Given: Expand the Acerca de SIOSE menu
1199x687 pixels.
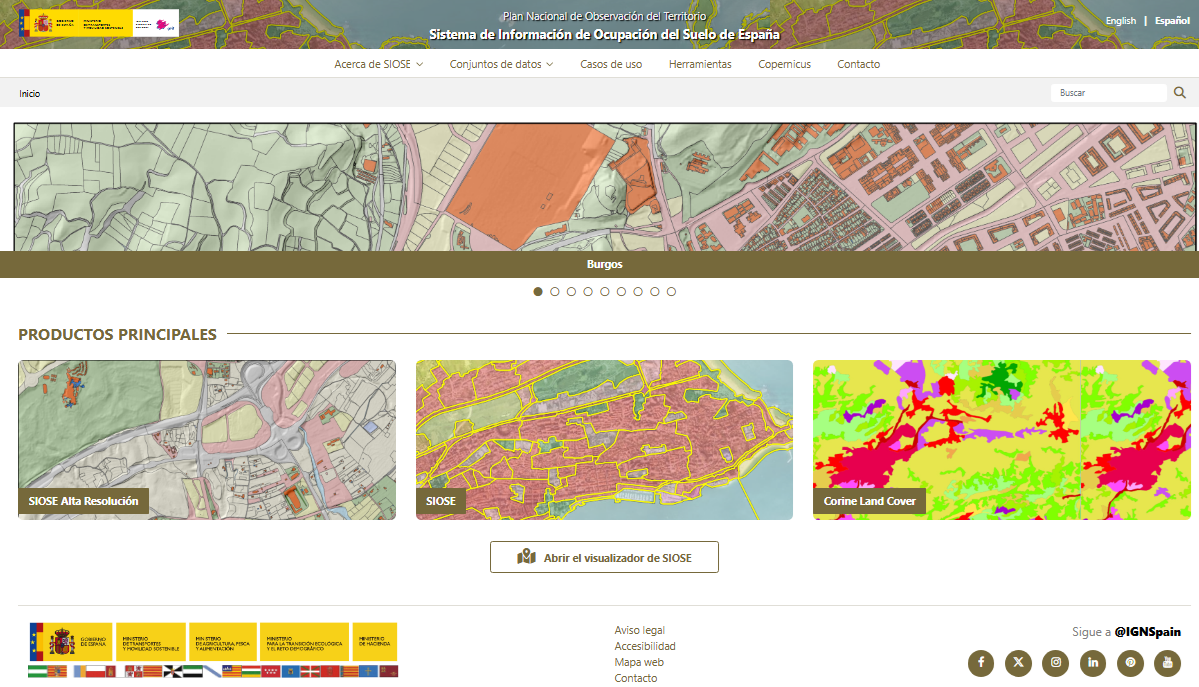Looking at the screenshot, I should (x=378, y=64).
